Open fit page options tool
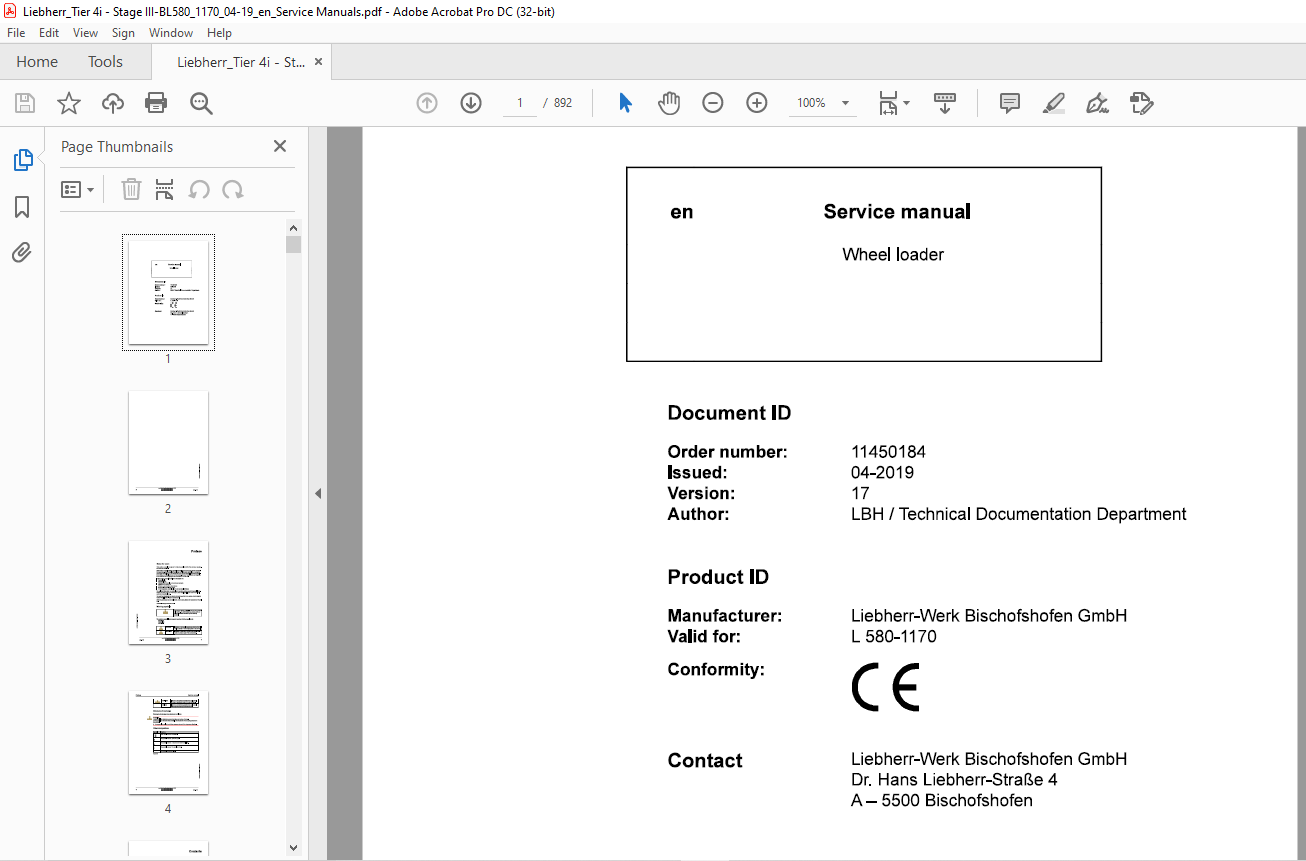1306x861 pixels. coord(893,103)
